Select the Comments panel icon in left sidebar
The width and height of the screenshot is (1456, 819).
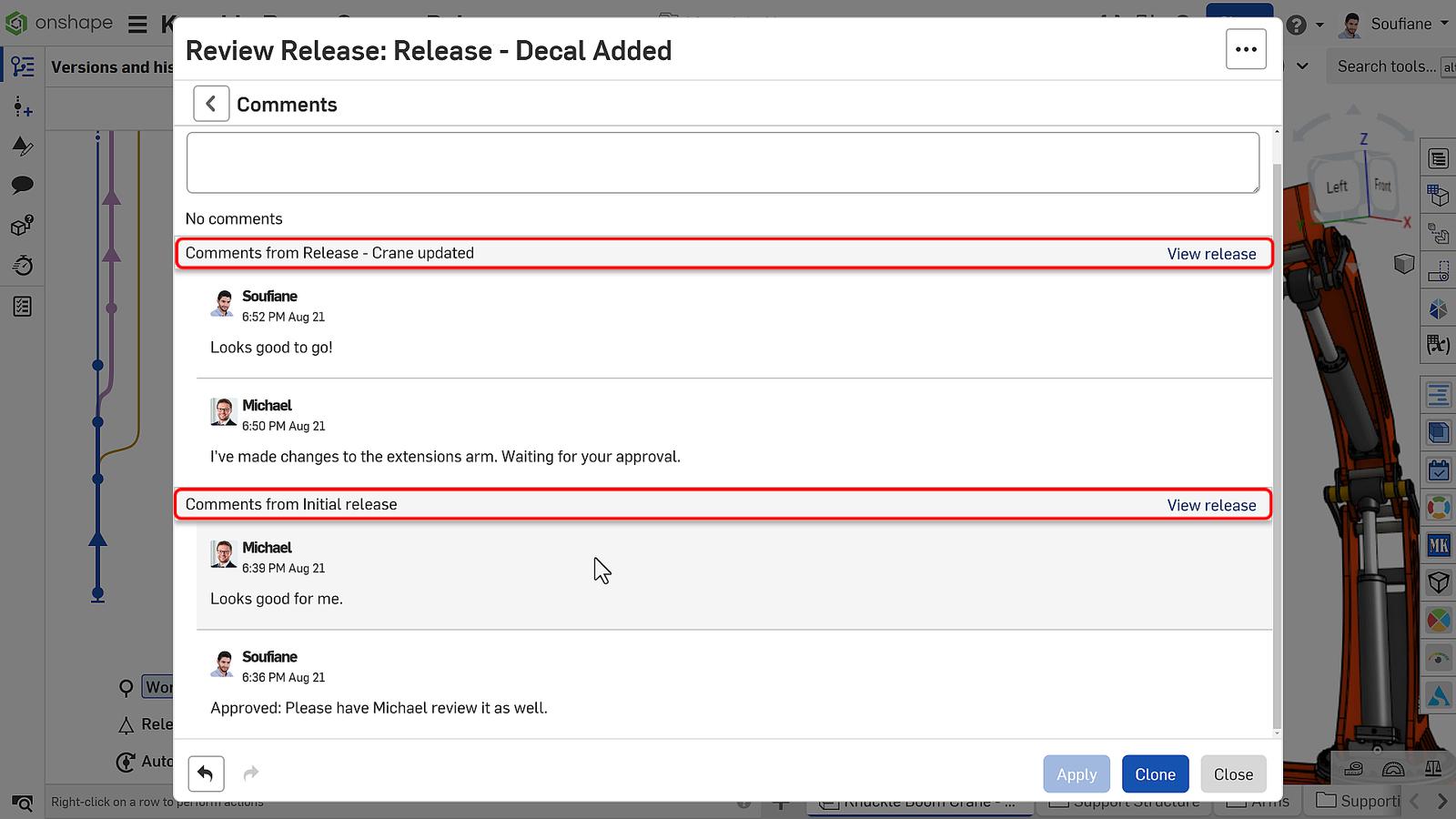(22, 185)
